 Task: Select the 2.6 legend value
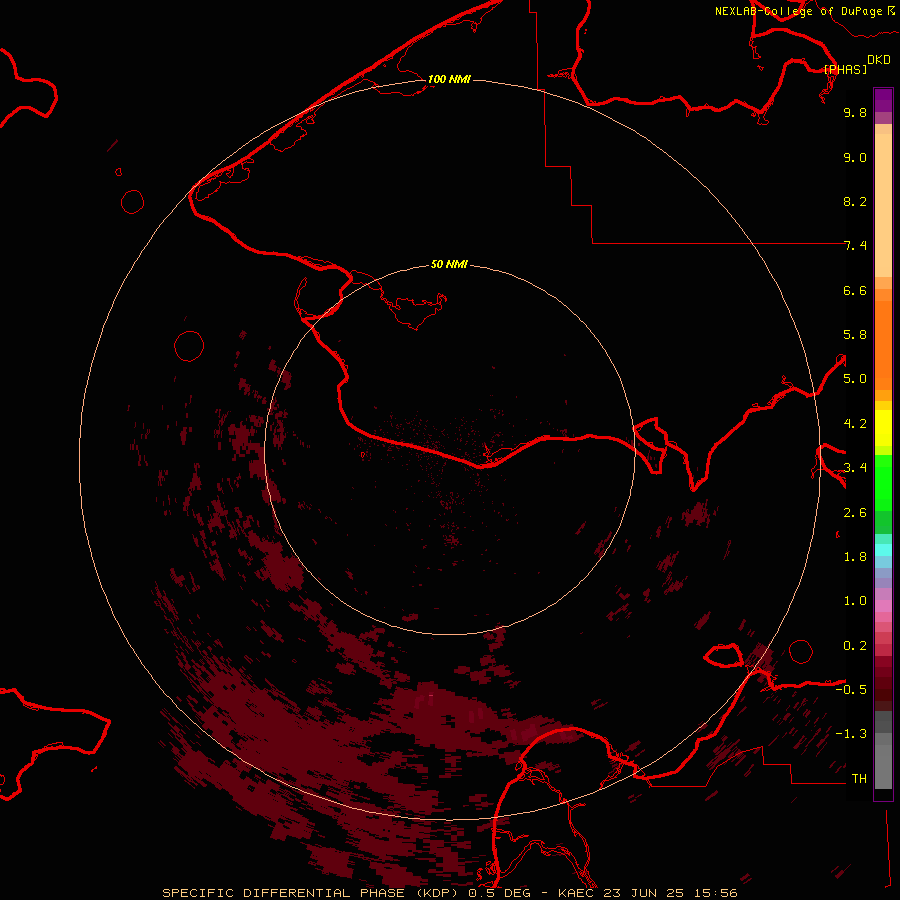(x=855, y=513)
